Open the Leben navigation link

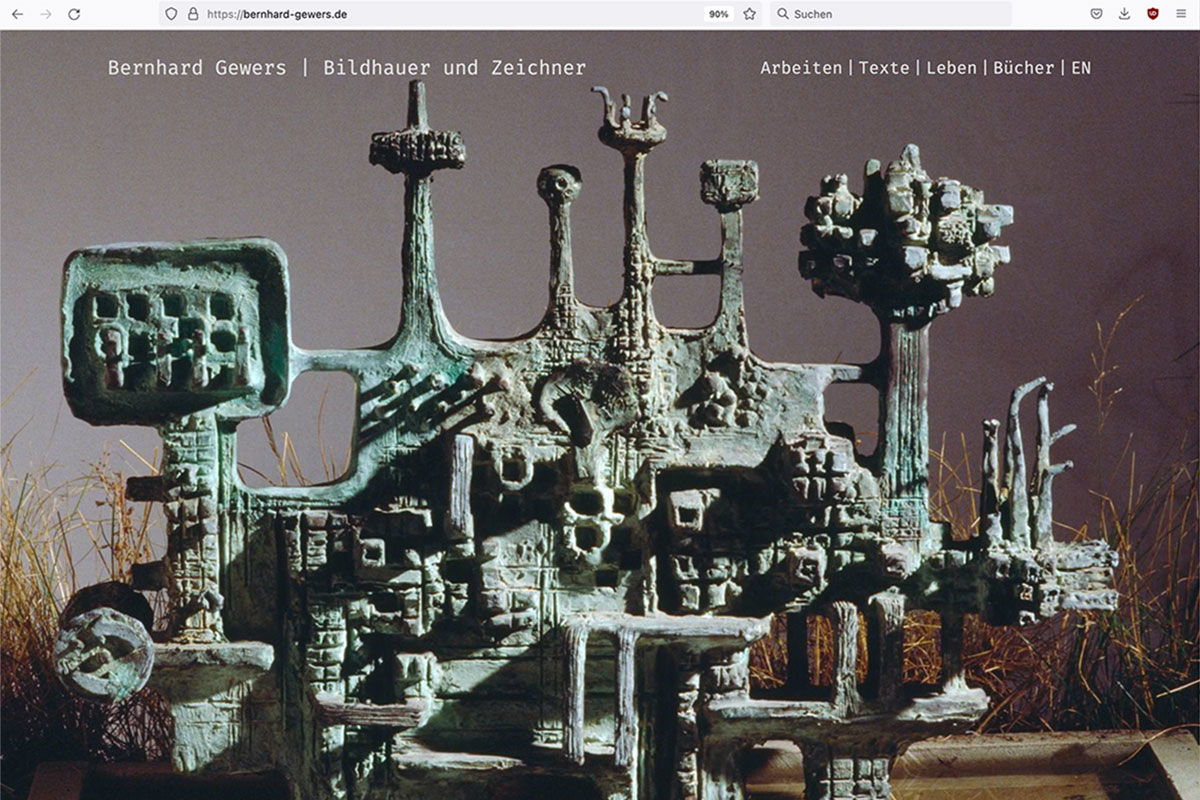coord(952,68)
